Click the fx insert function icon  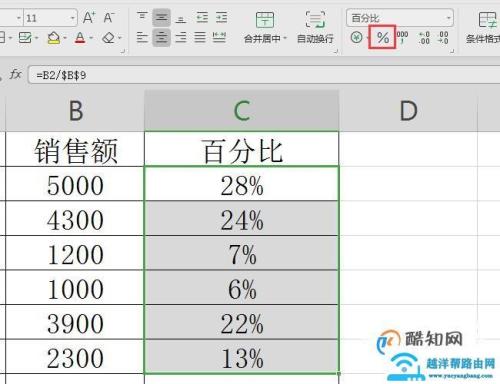pos(15,74)
